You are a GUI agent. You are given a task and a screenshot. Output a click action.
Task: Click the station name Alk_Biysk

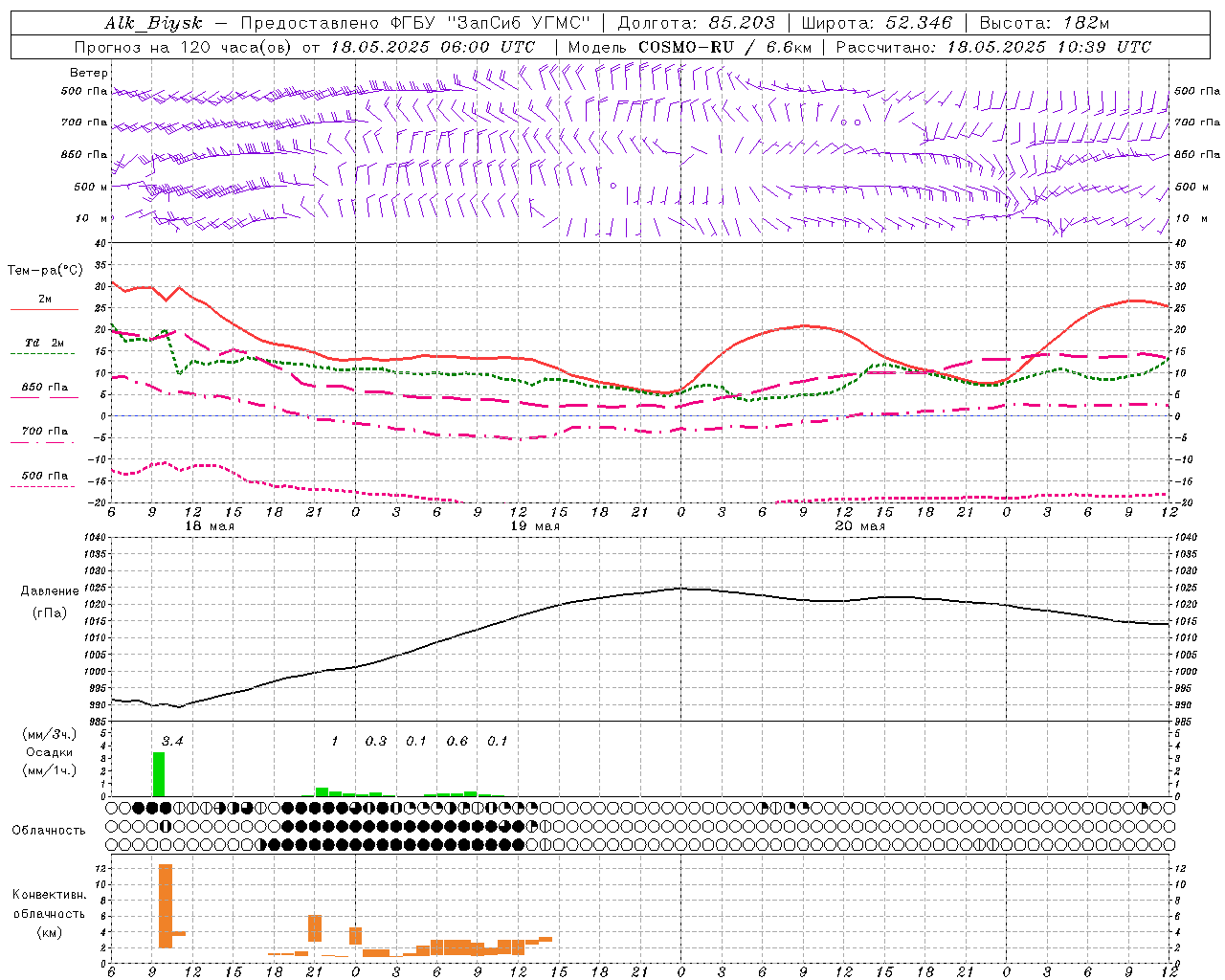[154, 23]
